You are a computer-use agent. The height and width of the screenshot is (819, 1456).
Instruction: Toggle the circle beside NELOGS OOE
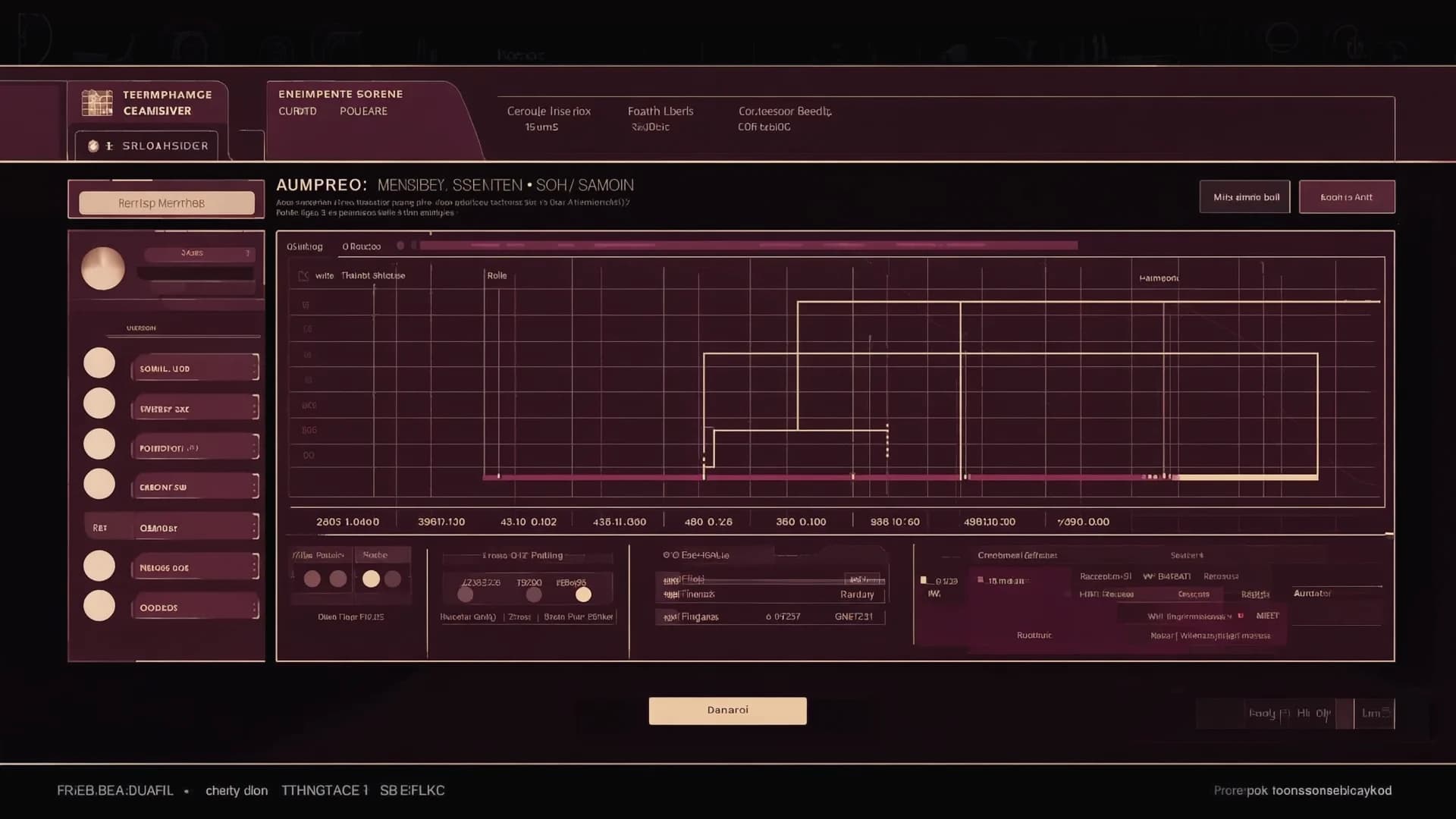pos(99,566)
